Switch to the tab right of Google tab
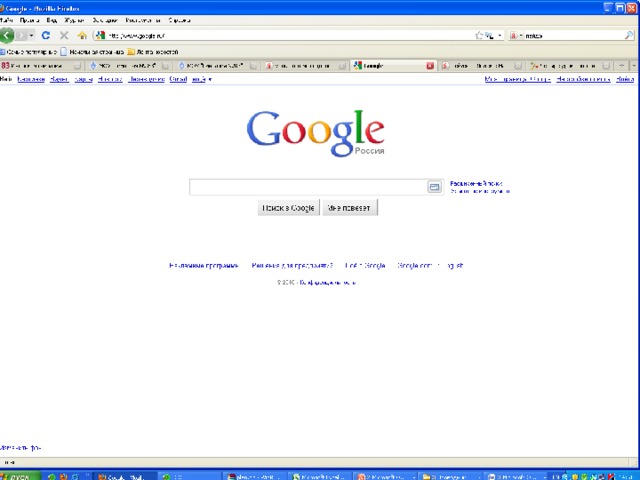This screenshot has width=640, height=480. [482, 66]
